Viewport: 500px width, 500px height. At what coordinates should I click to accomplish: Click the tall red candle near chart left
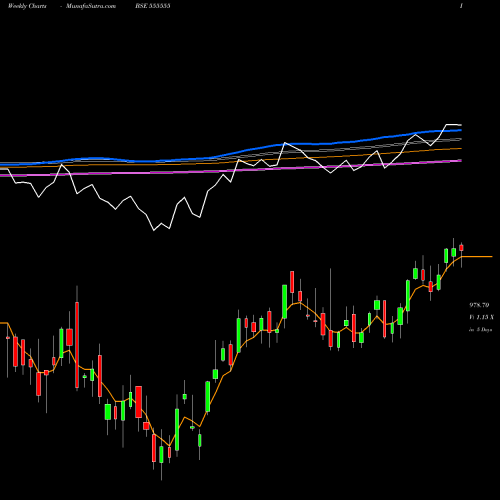[77, 345]
